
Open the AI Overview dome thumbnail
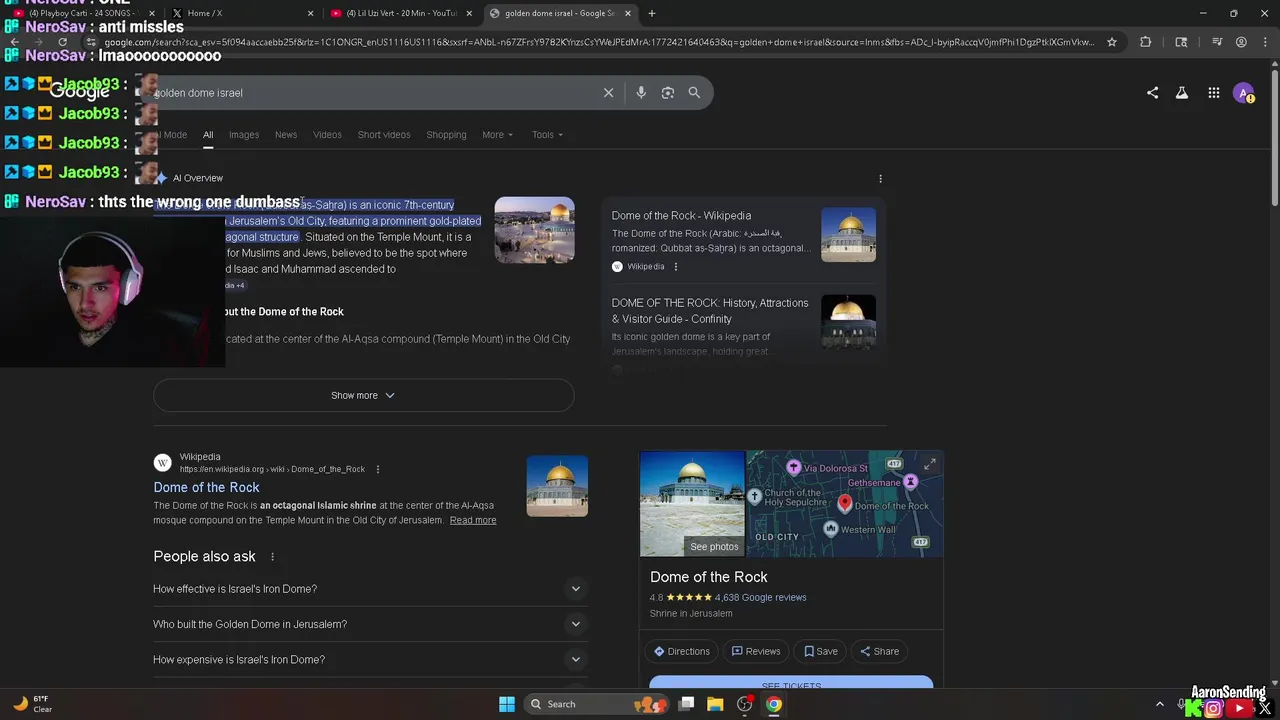pyautogui.click(x=534, y=230)
